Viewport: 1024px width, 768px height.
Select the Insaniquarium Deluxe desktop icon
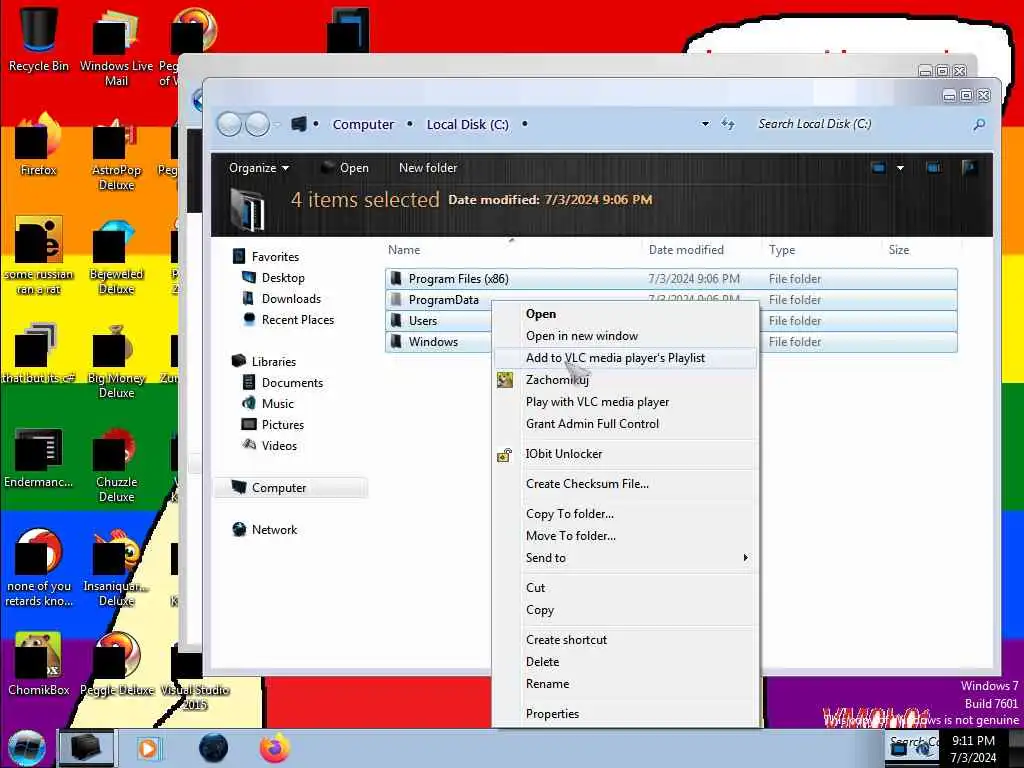tap(116, 569)
